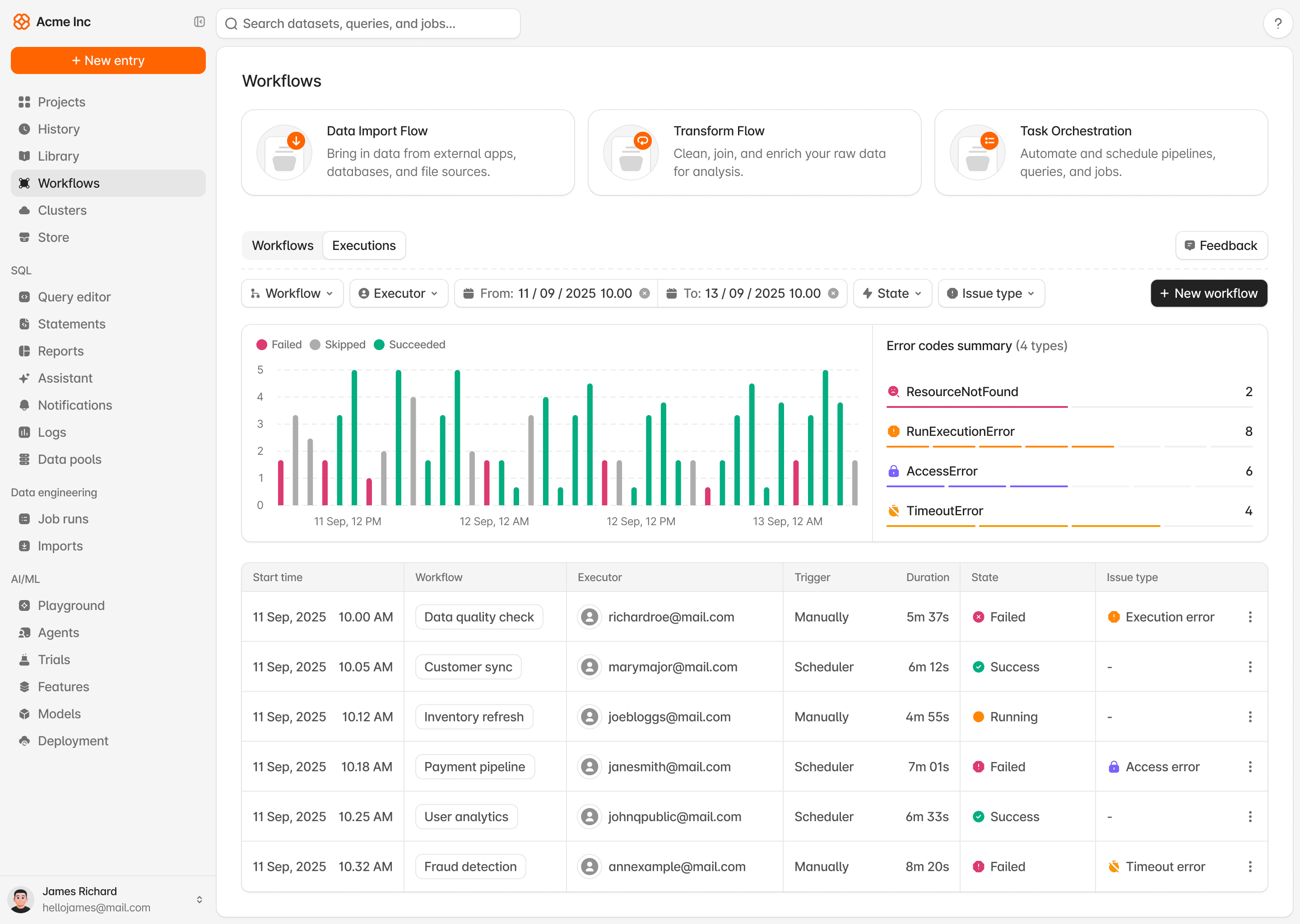This screenshot has height=924, width=1300.
Task: Clear the From date filter
Action: click(644, 293)
